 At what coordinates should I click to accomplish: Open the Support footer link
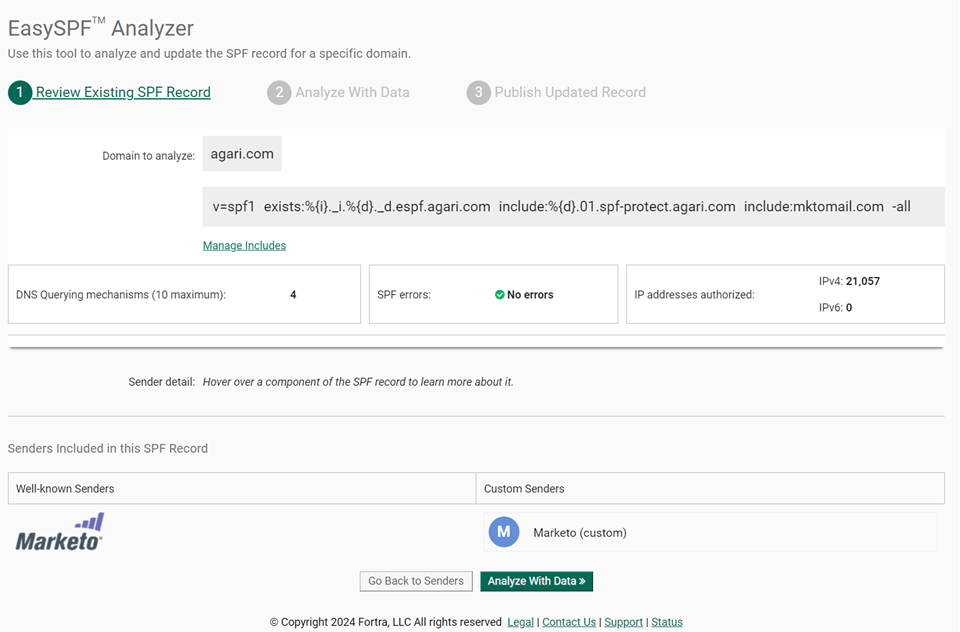point(623,622)
